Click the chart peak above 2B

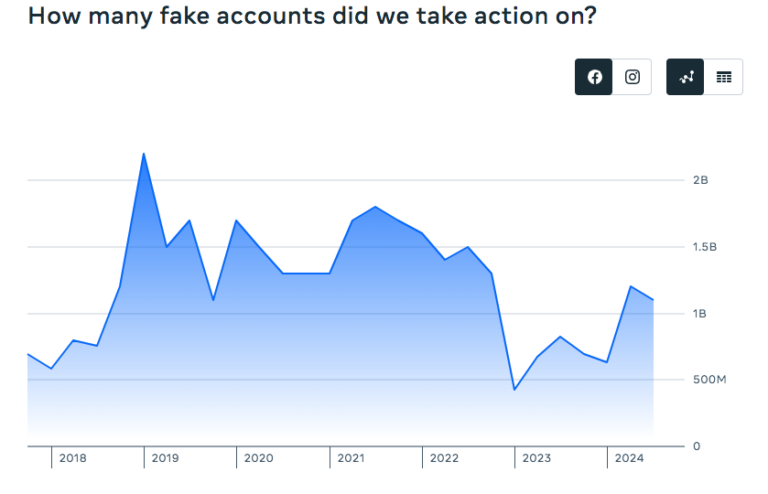click(x=144, y=154)
